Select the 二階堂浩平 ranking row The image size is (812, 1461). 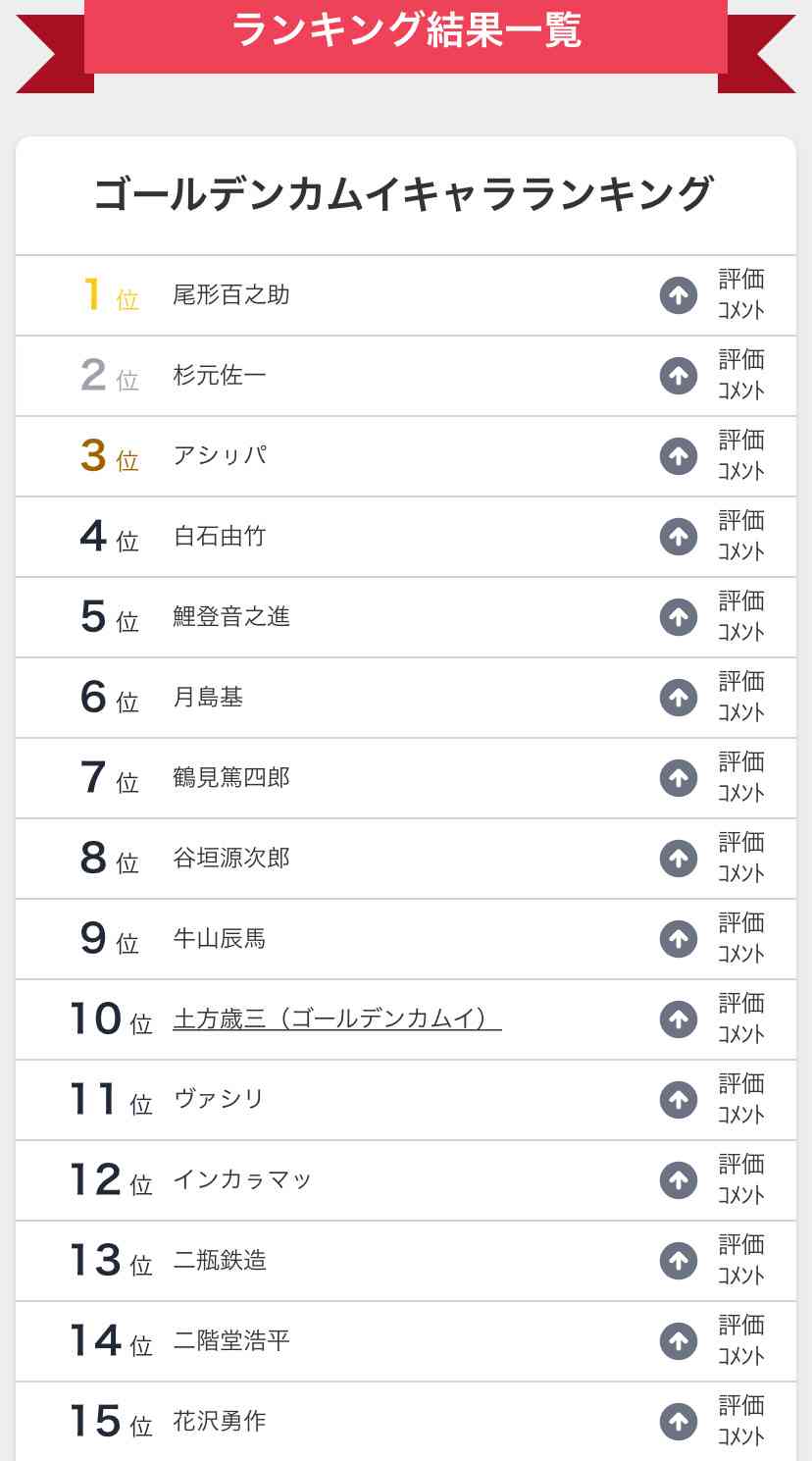coord(406,1341)
